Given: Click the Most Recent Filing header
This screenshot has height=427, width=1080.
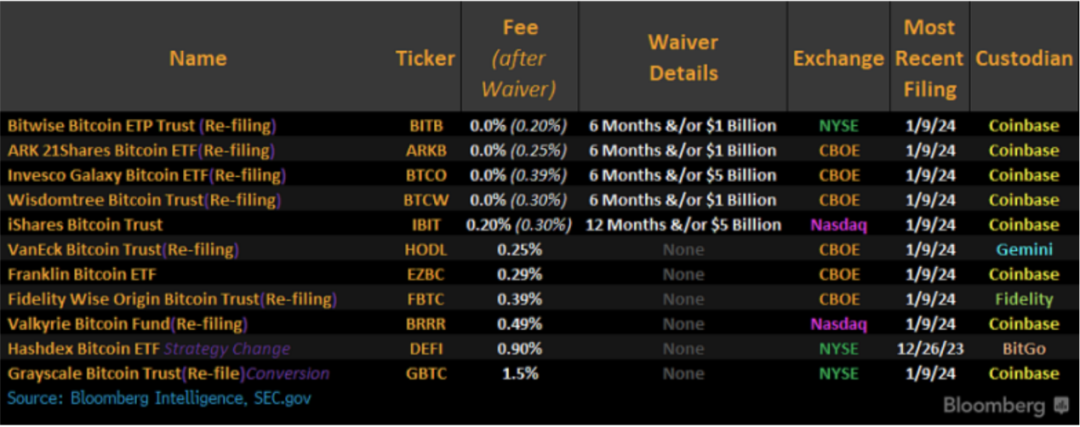Looking at the screenshot, I should point(929,58).
